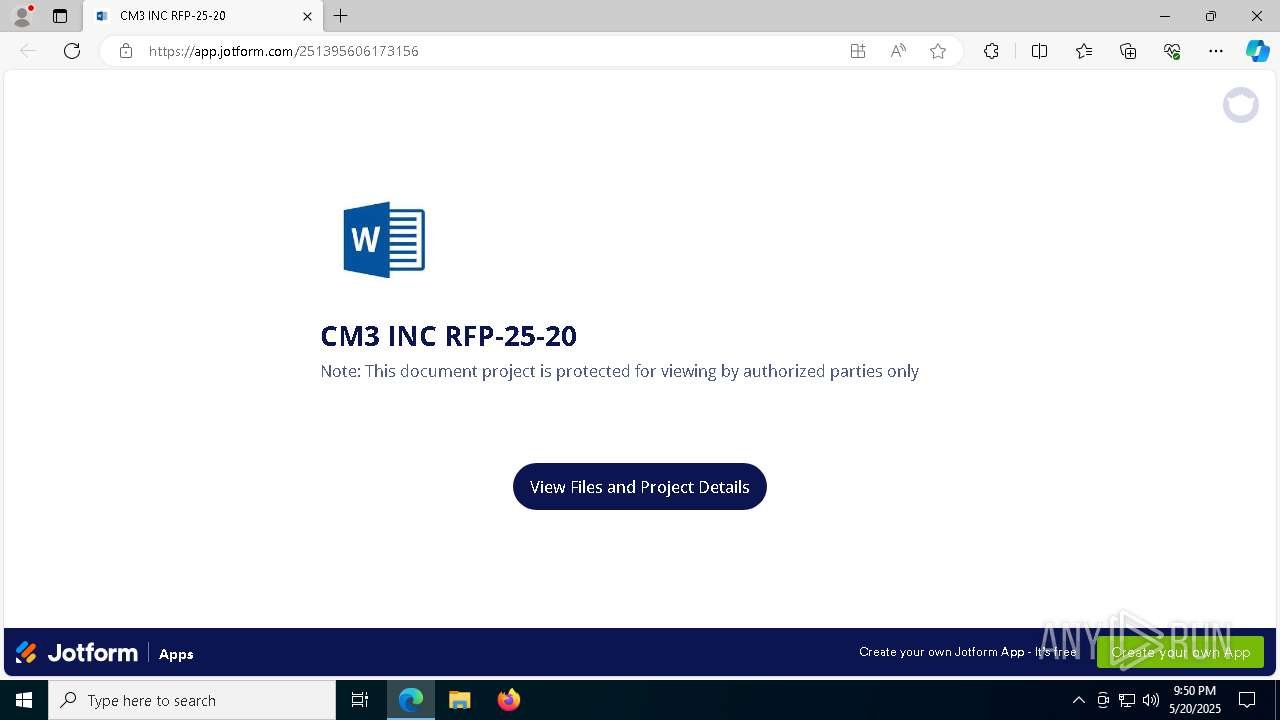Open the volume control tray icon
Image resolution: width=1280 pixels, height=720 pixels.
coord(1151,700)
